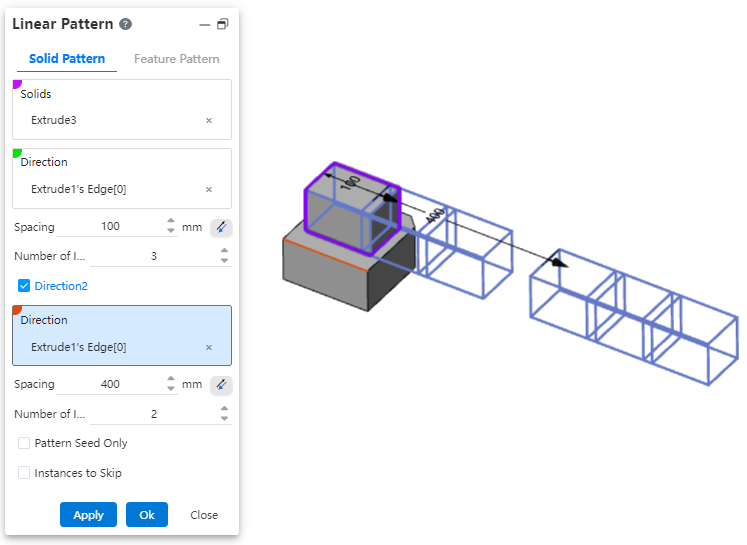Switch to the Feature Pattern tab
The image size is (747, 545).
pyautogui.click(x=176, y=59)
